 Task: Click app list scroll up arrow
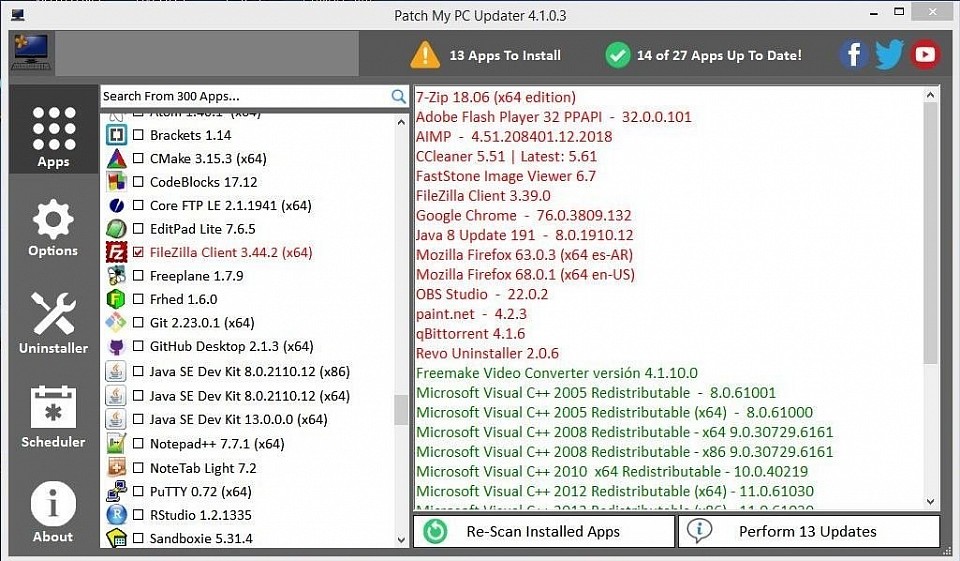click(401, 122)
